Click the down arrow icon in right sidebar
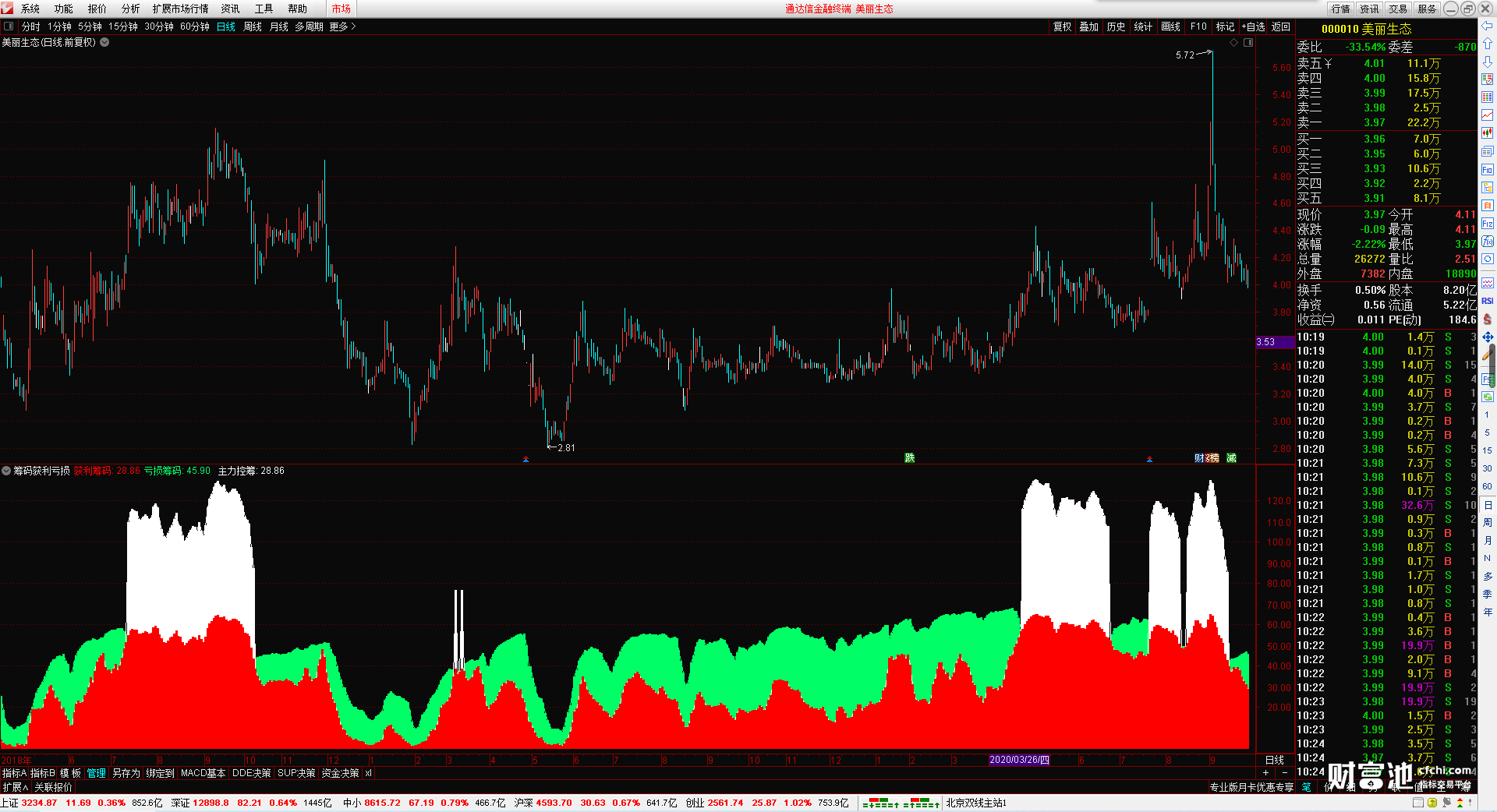 (1487, 62)
